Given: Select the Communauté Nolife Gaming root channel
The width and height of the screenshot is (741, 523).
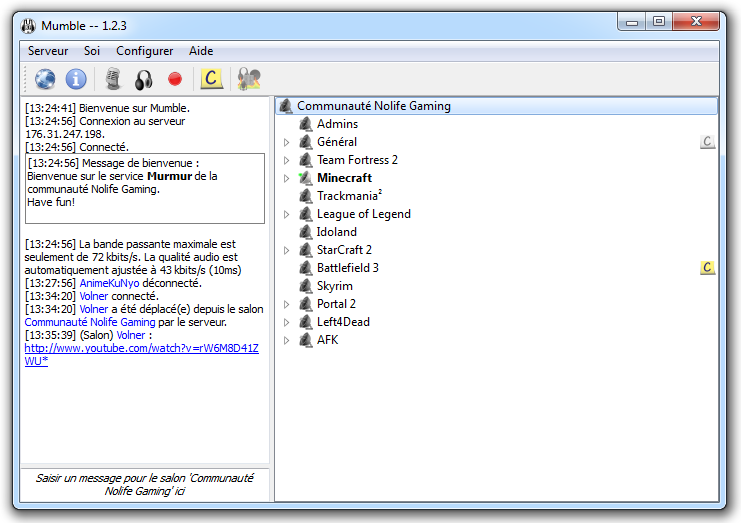Looking at the screenshot, I should (373, 106).
